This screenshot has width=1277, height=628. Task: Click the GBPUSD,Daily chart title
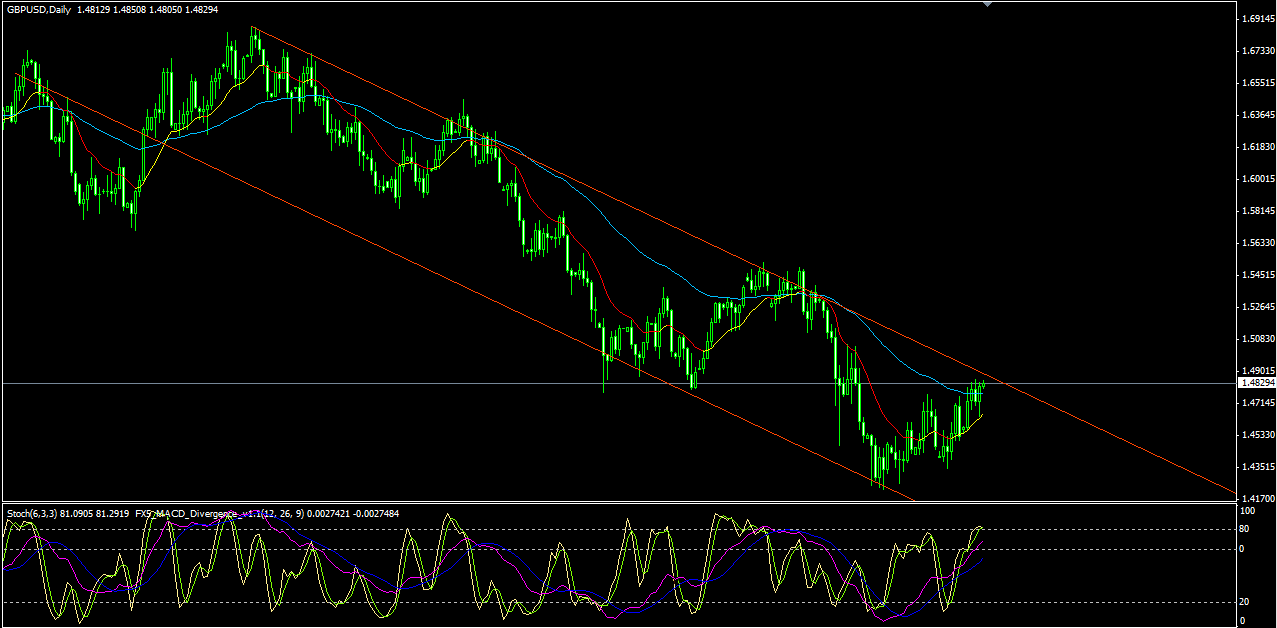(x=39, y=9)
